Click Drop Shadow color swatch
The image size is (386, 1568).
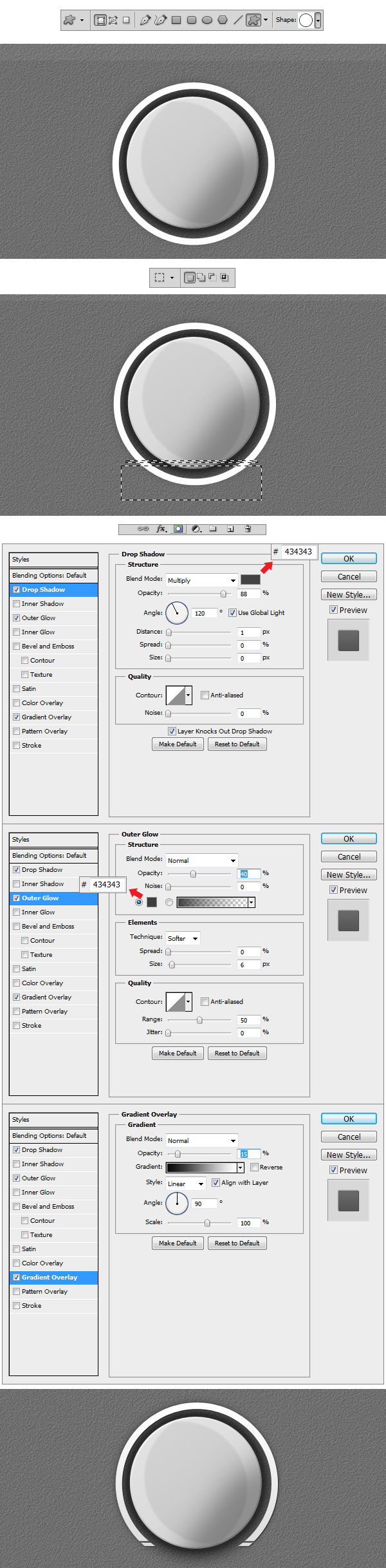coord(250,580)
